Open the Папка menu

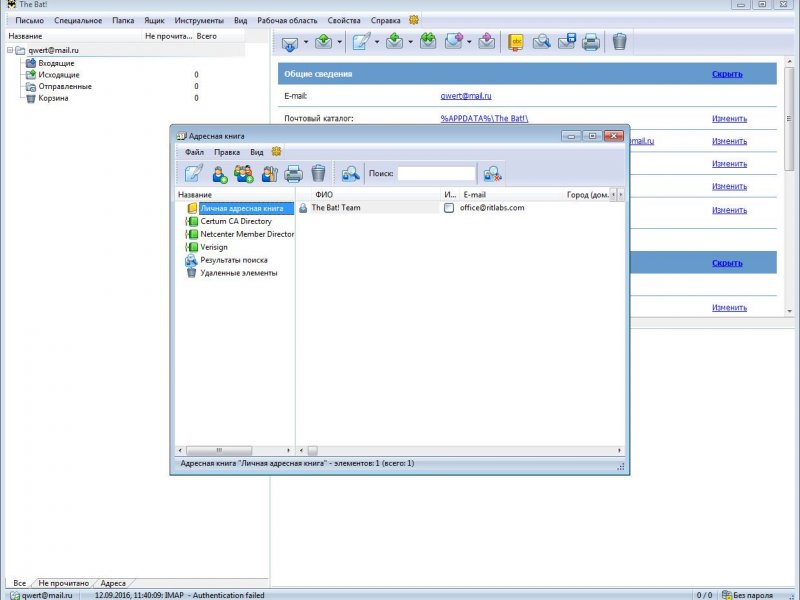(x=123, y=20)
